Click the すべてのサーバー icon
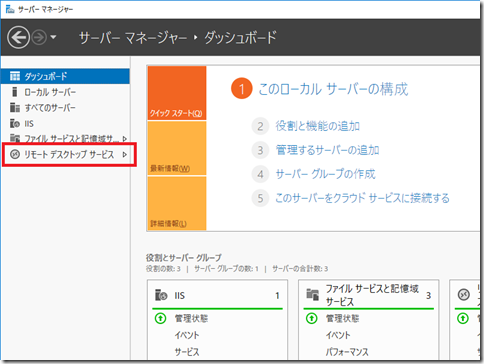484x364 pixels. pyautogui.click(x=15, y=107)
